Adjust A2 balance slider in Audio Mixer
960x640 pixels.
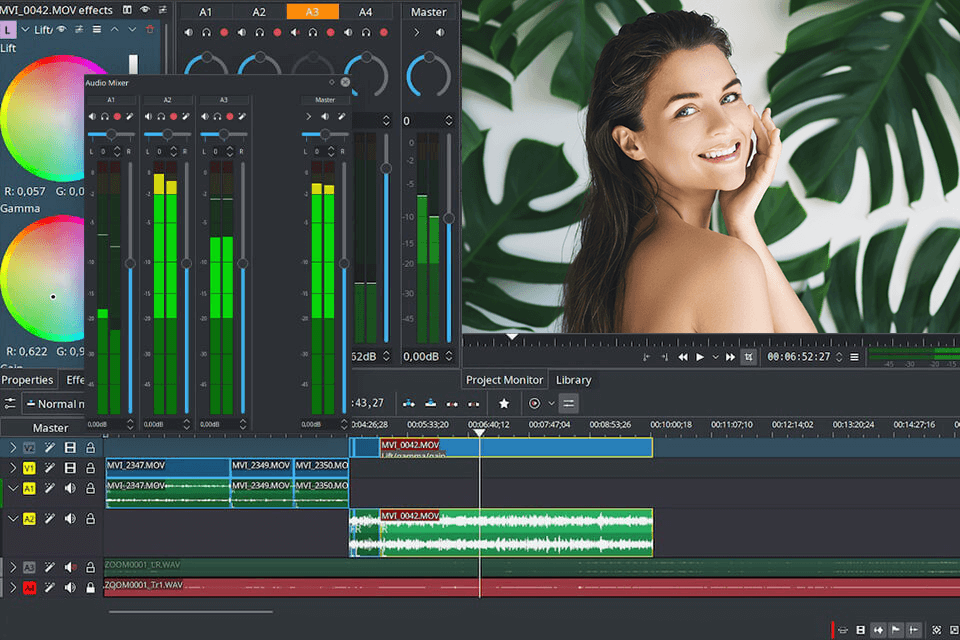click(167, 134)
